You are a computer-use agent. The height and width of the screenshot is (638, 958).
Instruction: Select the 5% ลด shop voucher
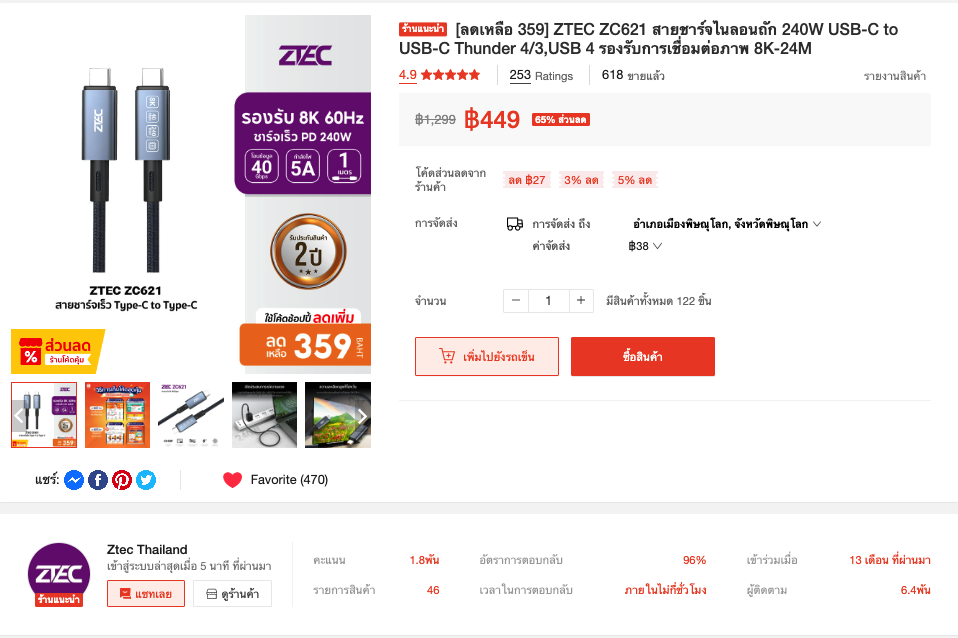[x=635, y=180]
